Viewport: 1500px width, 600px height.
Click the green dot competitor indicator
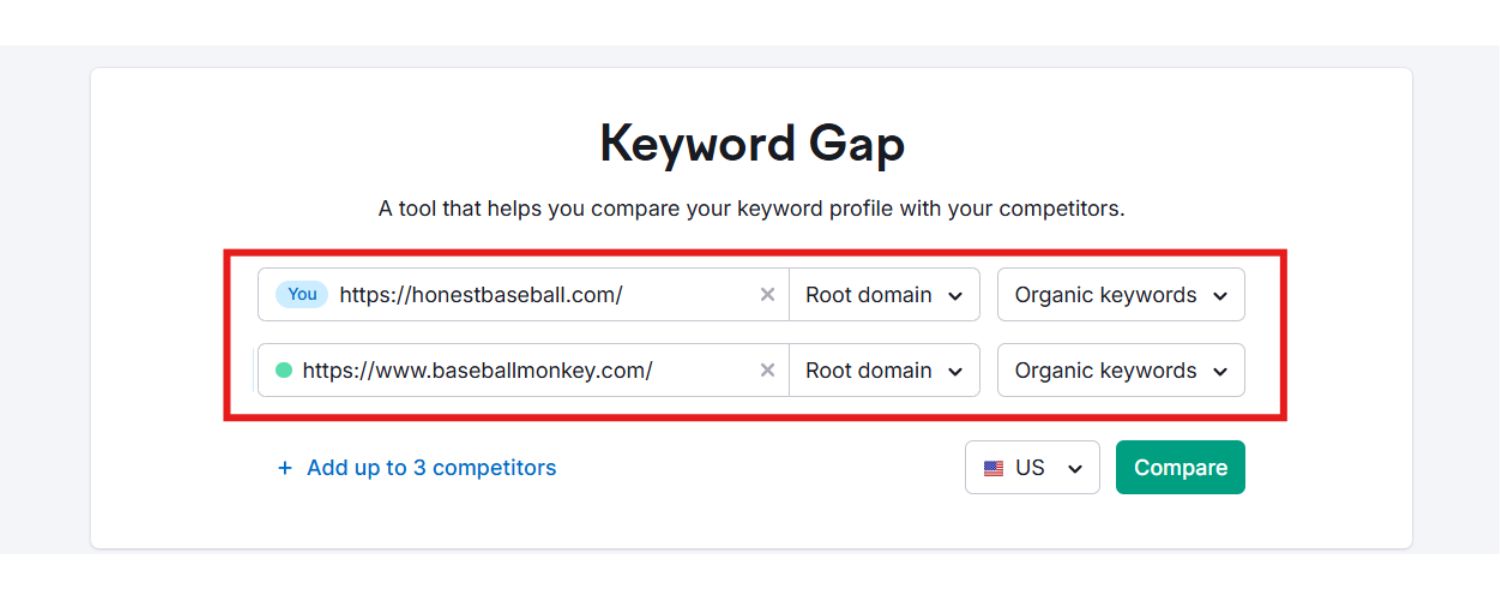tap(284, 370)
